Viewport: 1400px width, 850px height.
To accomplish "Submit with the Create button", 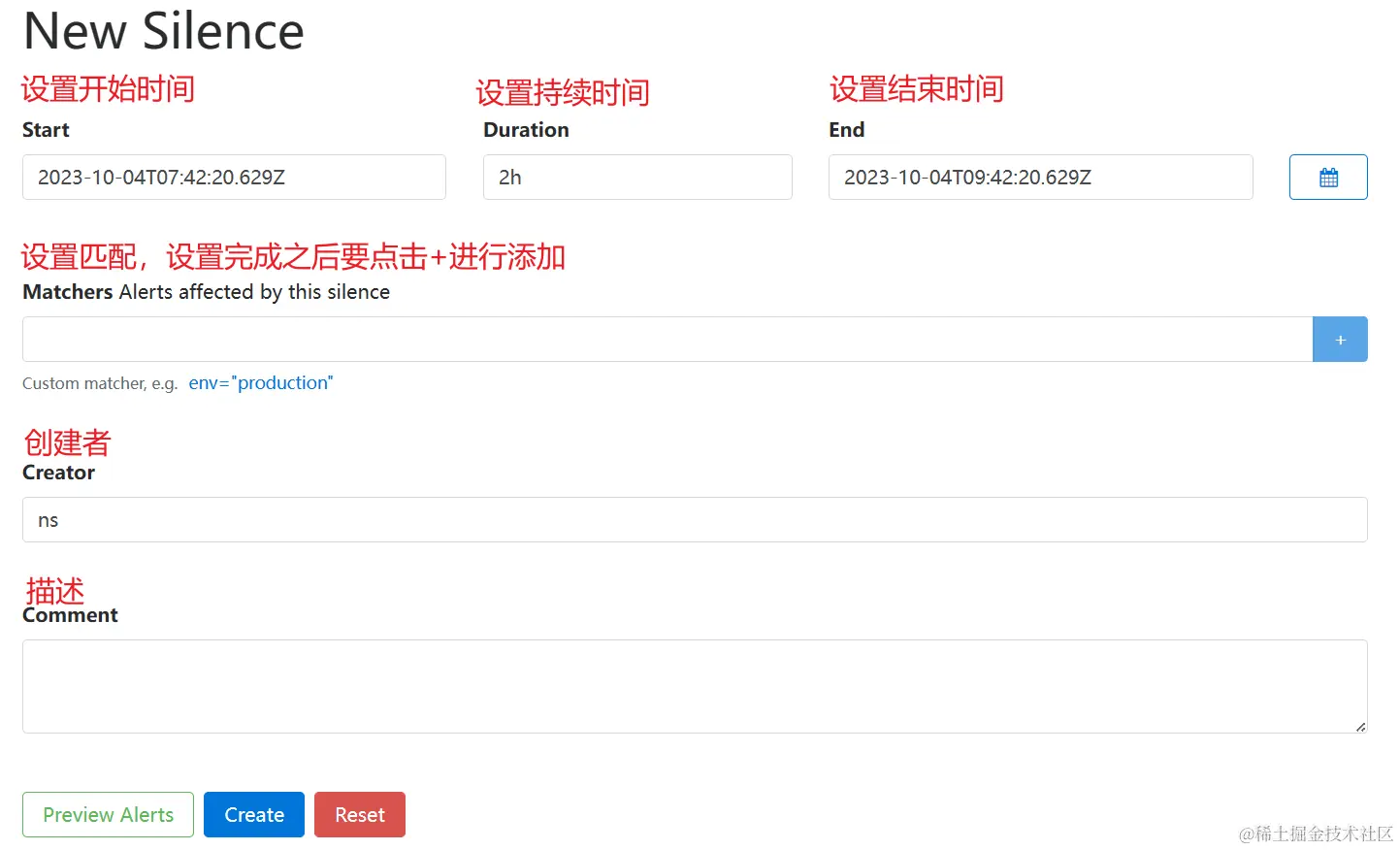I will click(254, 815).
